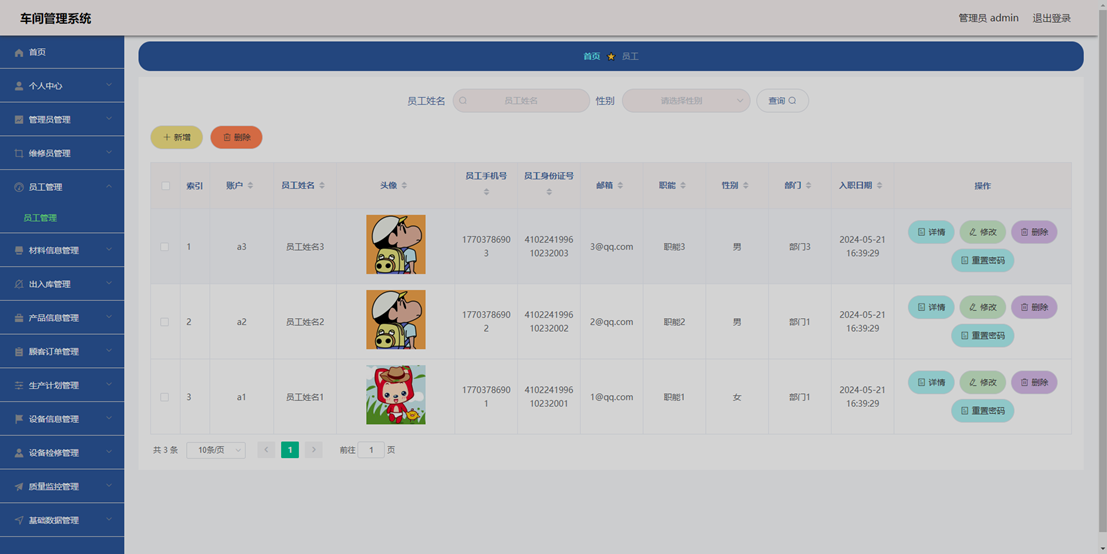Click 退出登录 in the top bar
Image resolution: width=1107 pixels, height=554 pixels.
coord(1051,18)
